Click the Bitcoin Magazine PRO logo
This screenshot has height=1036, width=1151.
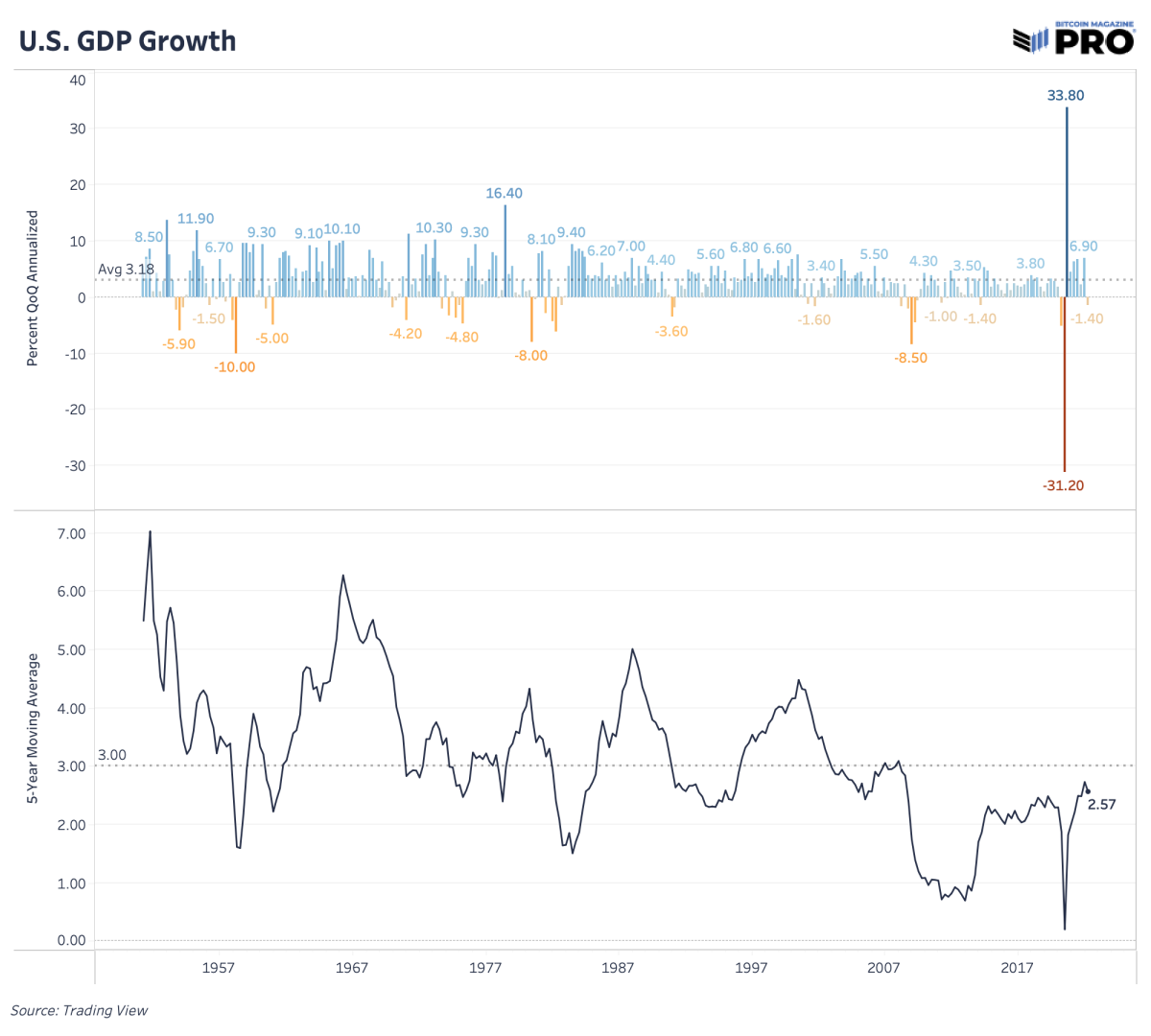[x=1073, y=37]
